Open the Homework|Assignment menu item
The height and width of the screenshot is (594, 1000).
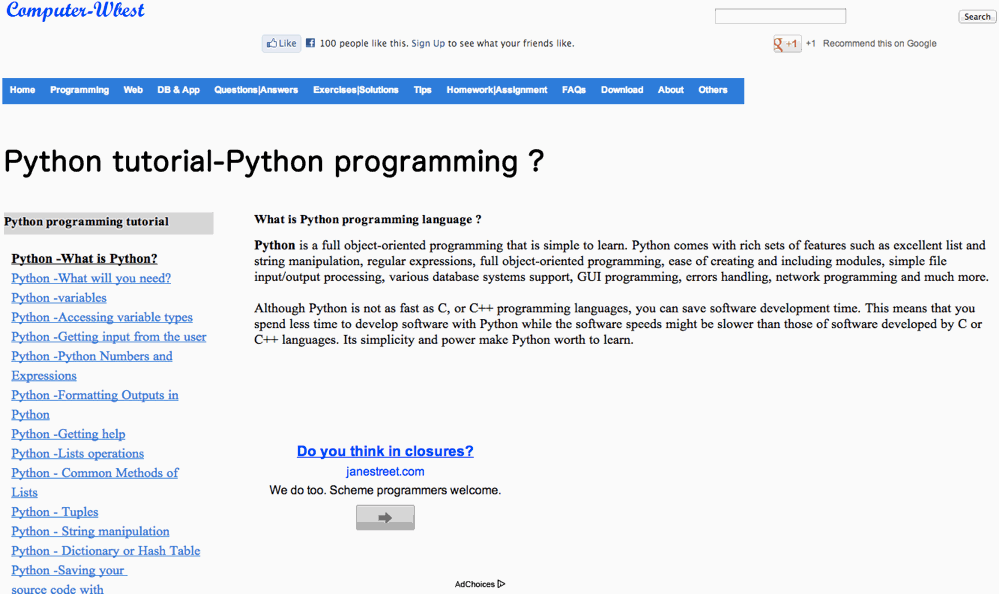[x=497, y=90]
